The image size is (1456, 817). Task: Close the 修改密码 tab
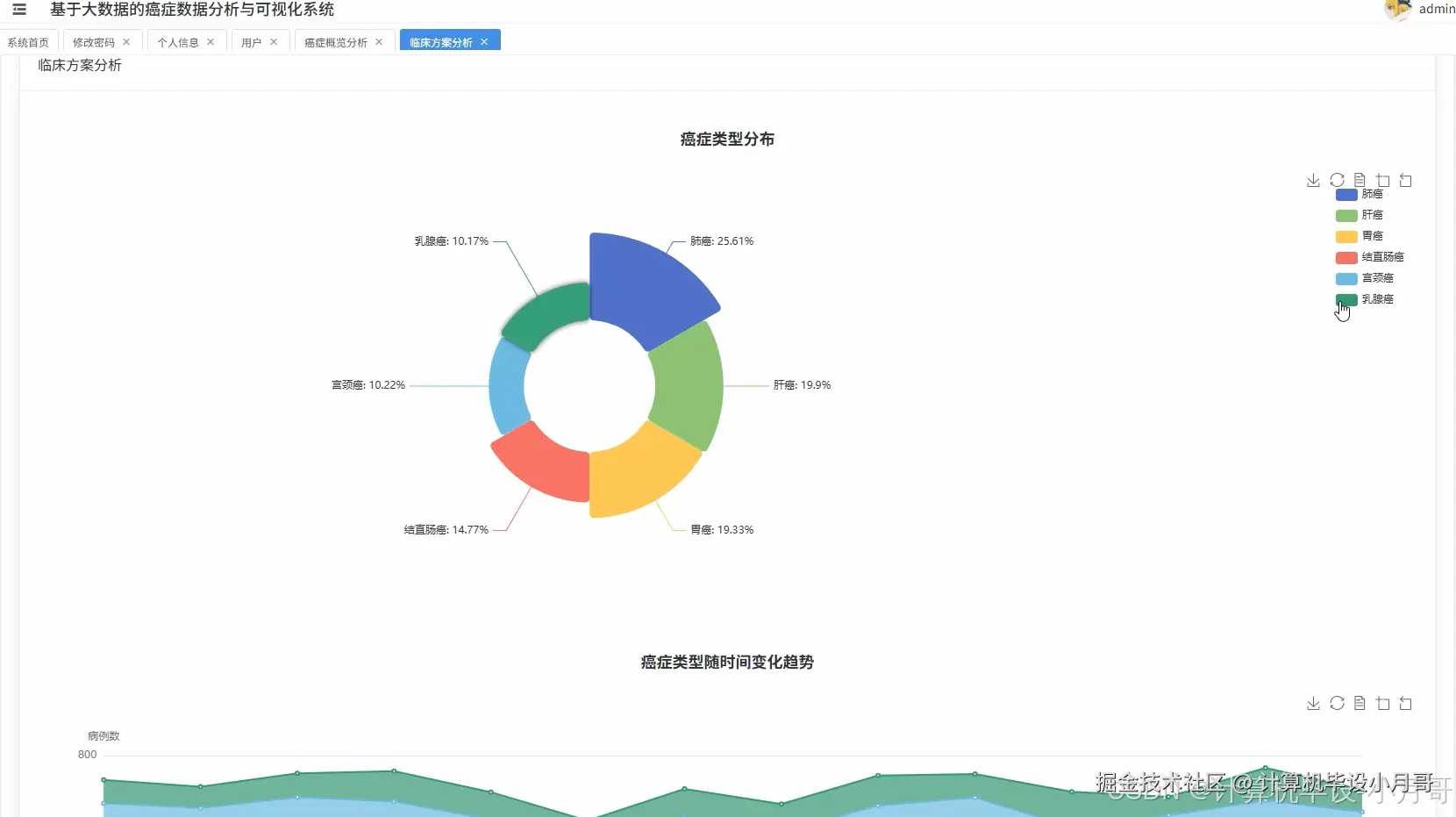click(x=127, y=41)
